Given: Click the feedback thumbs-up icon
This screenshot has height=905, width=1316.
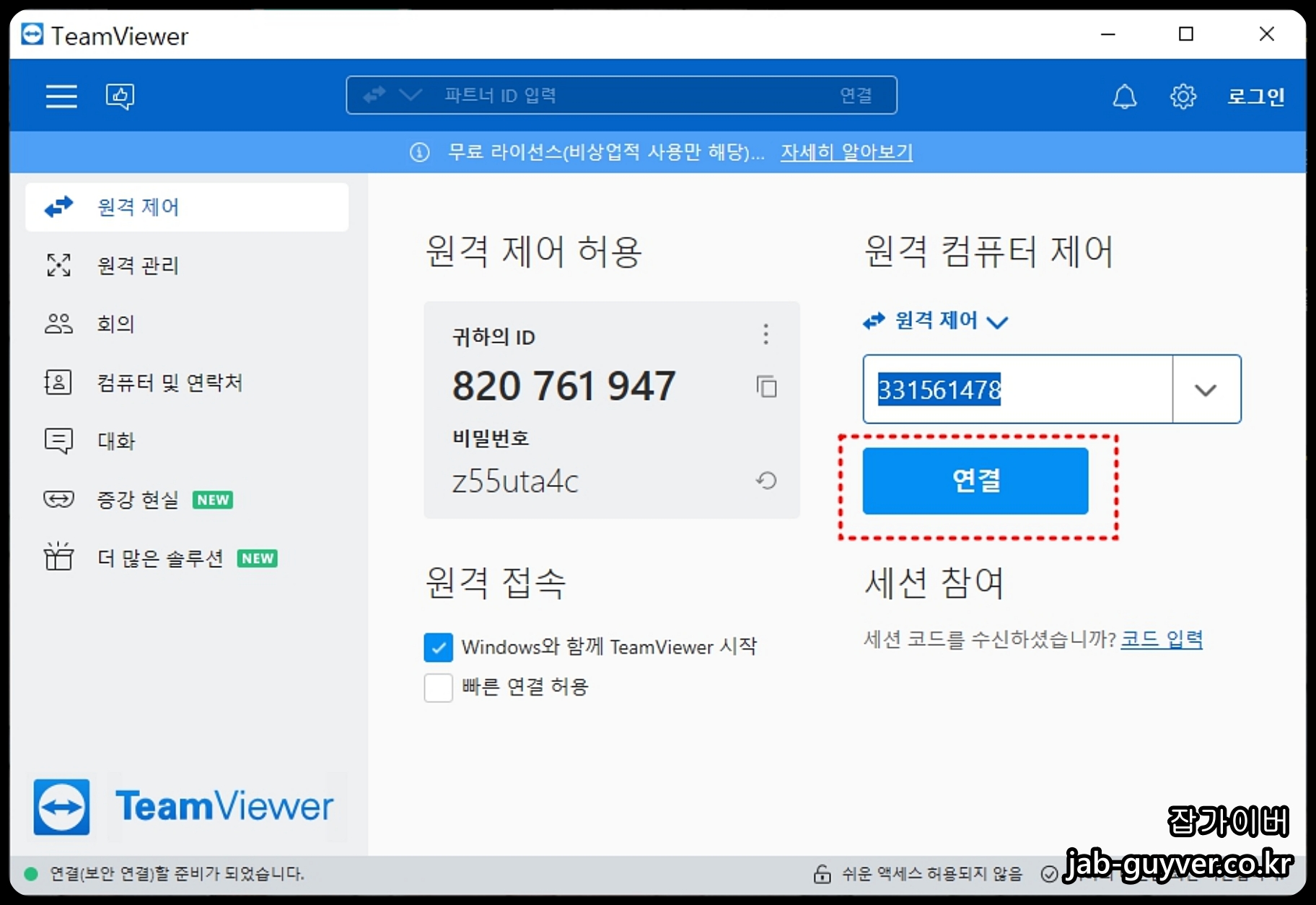Looking at the screenshot, I should point(120,96).
